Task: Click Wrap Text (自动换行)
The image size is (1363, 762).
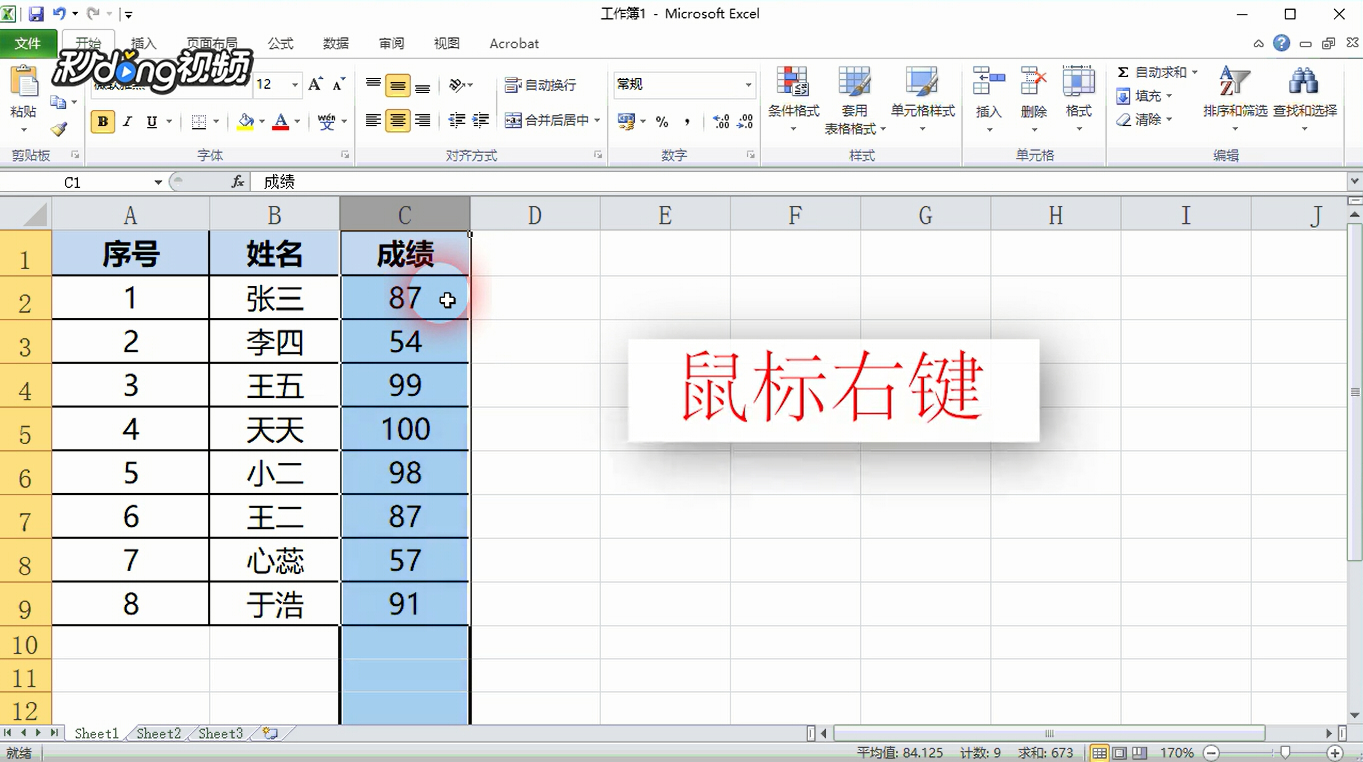Action: pos(541,85)
